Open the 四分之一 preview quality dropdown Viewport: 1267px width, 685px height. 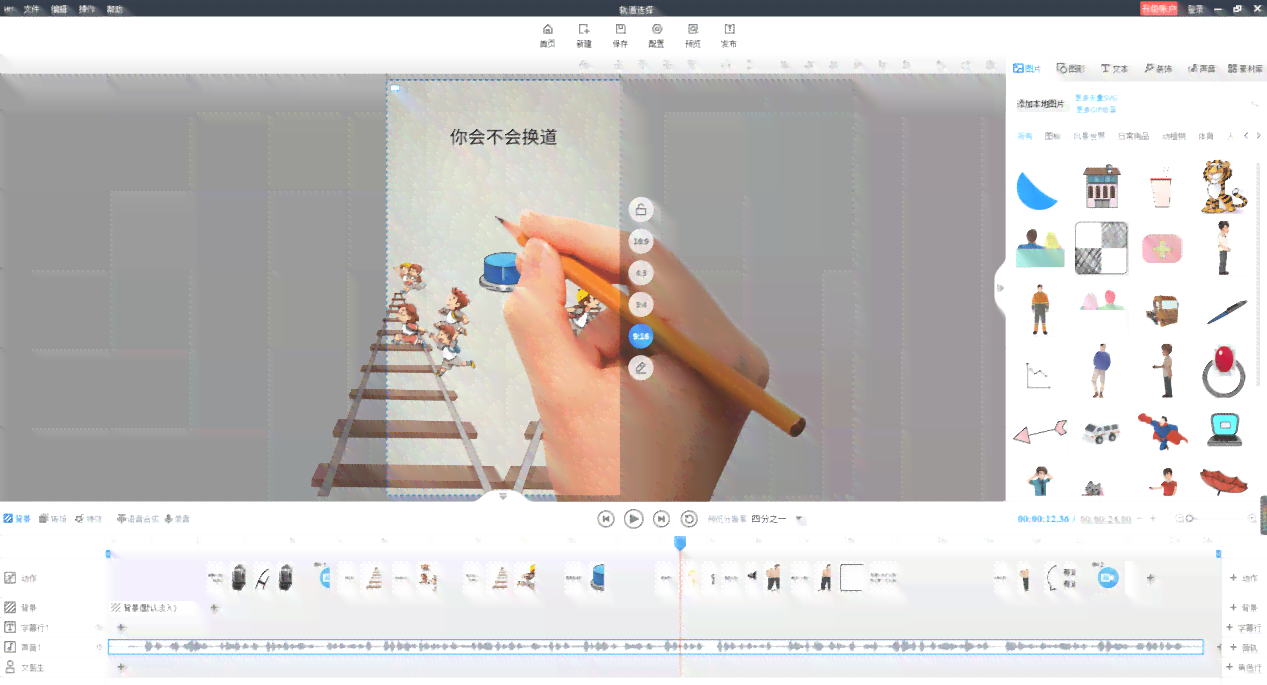777,519
